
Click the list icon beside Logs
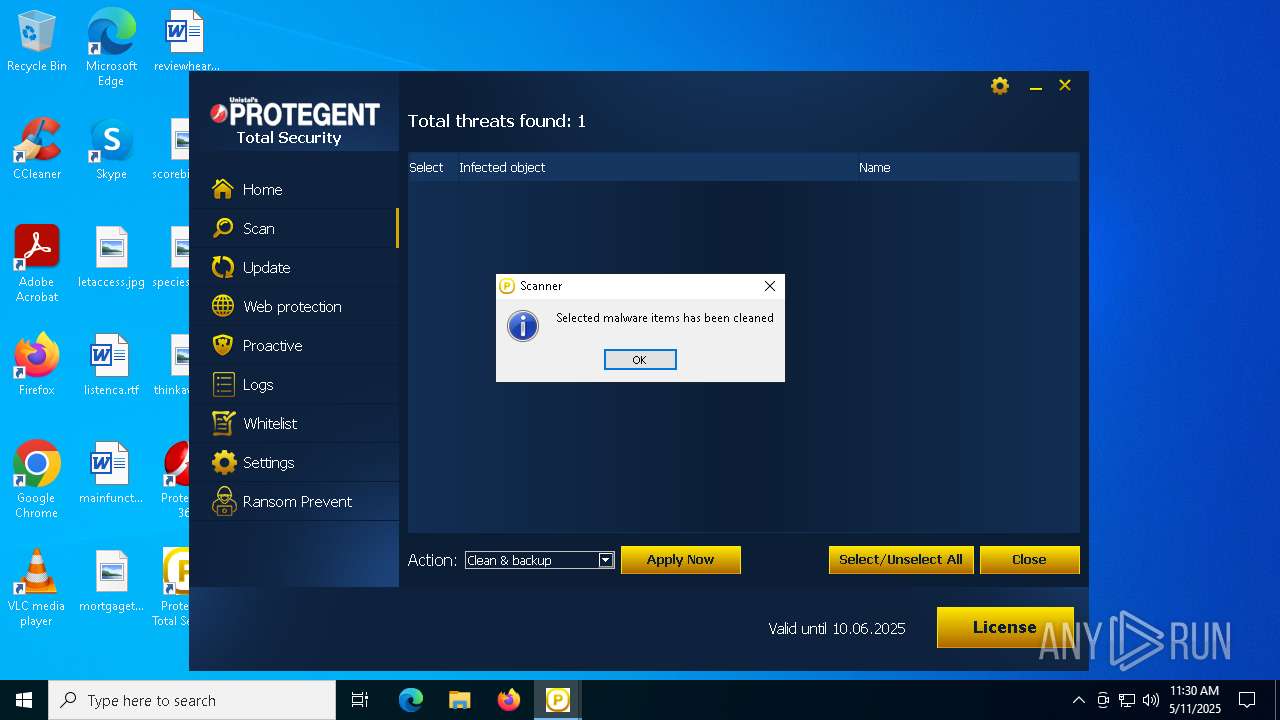(223, 384)
